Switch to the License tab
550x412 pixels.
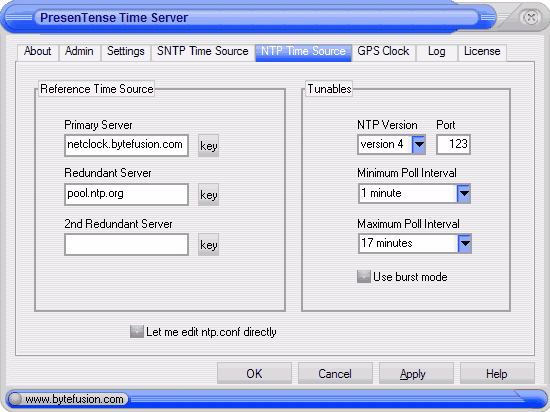coord(482,52)
